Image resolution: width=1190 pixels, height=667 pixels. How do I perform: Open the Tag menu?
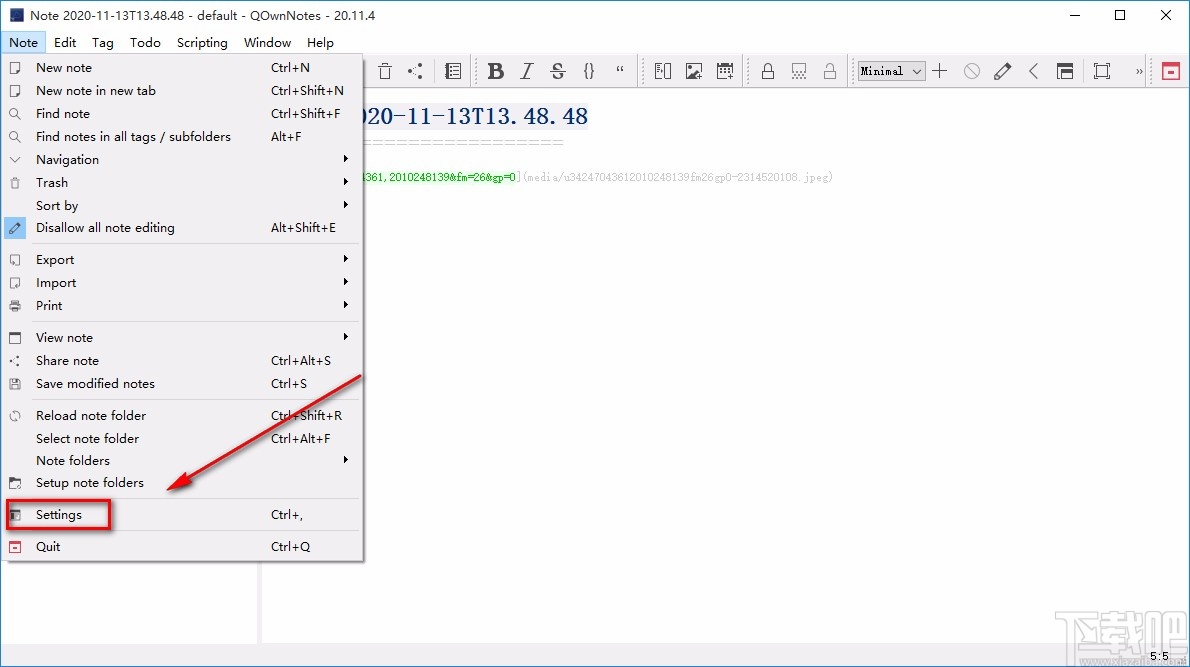(x=102, y=42)
